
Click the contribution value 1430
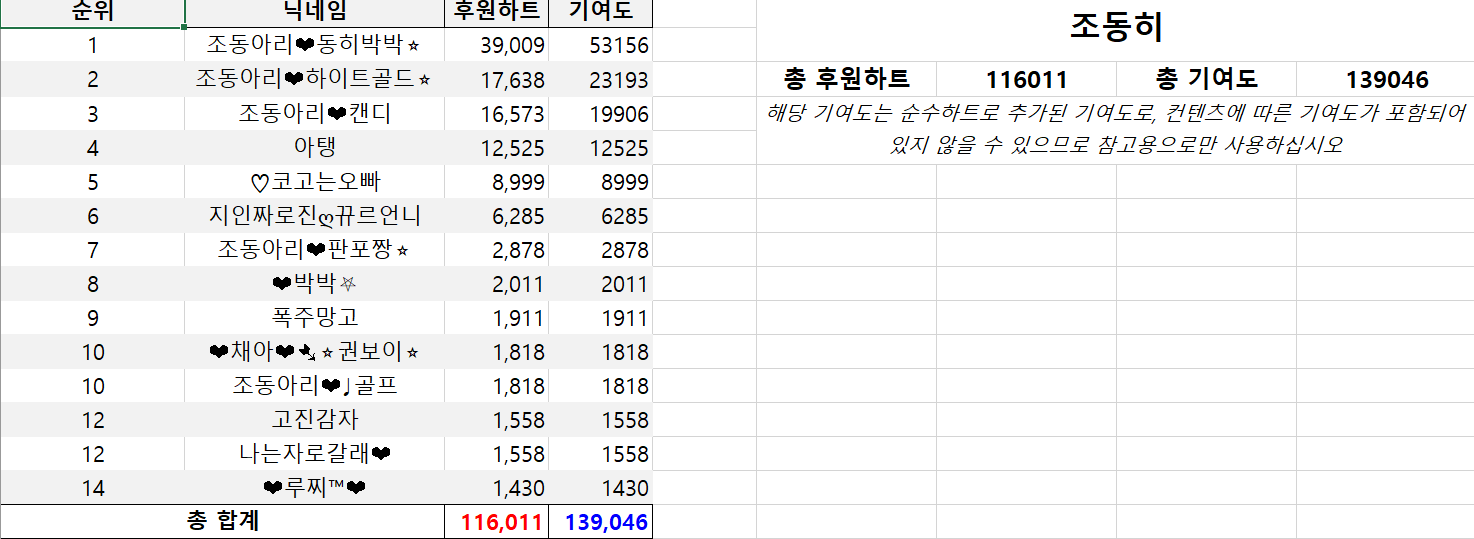601,487
